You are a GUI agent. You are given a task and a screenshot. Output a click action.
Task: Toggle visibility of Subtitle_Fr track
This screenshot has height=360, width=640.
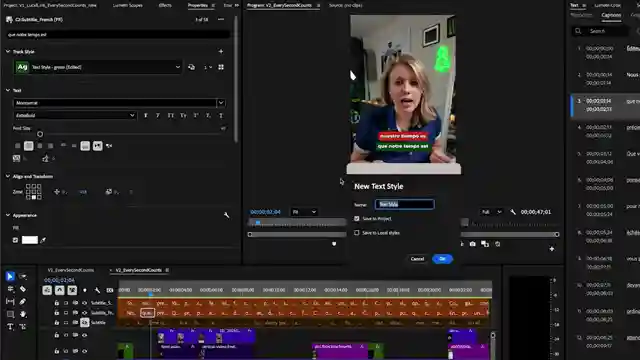tap(84, 313)
